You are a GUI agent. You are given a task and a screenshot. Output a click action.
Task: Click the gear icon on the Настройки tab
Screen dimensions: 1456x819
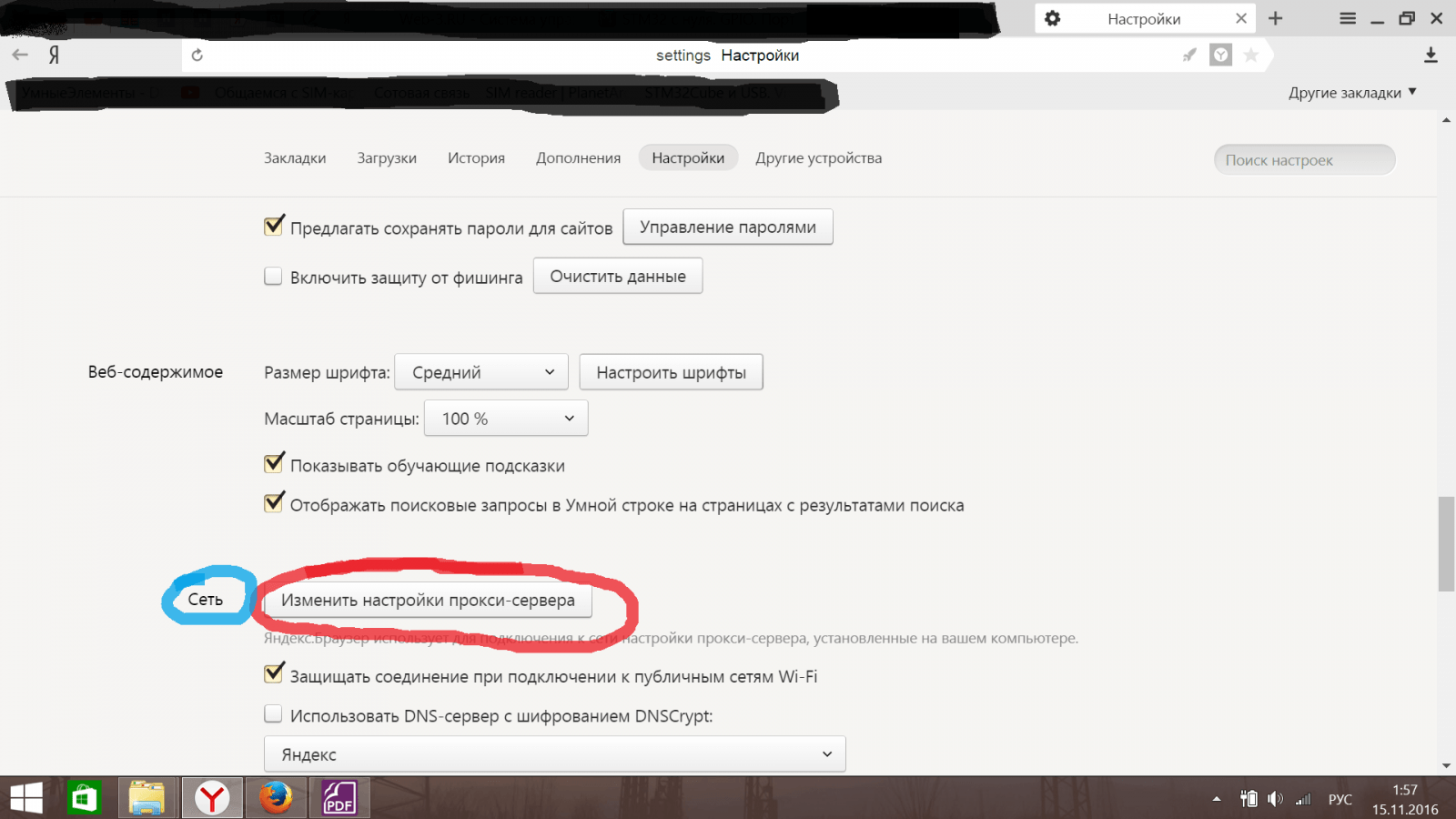click(x=1053, y=18)
